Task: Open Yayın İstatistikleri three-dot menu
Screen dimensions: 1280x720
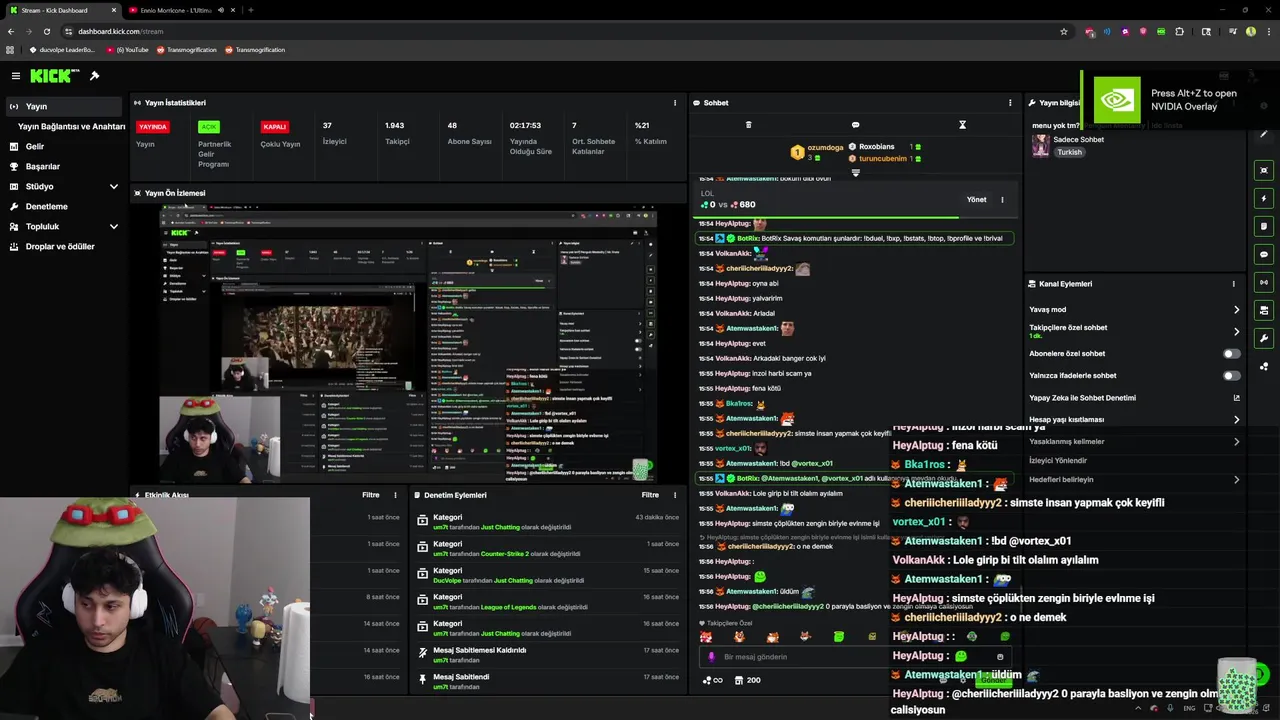Action: pyautogui.click(x=675, y=103)
